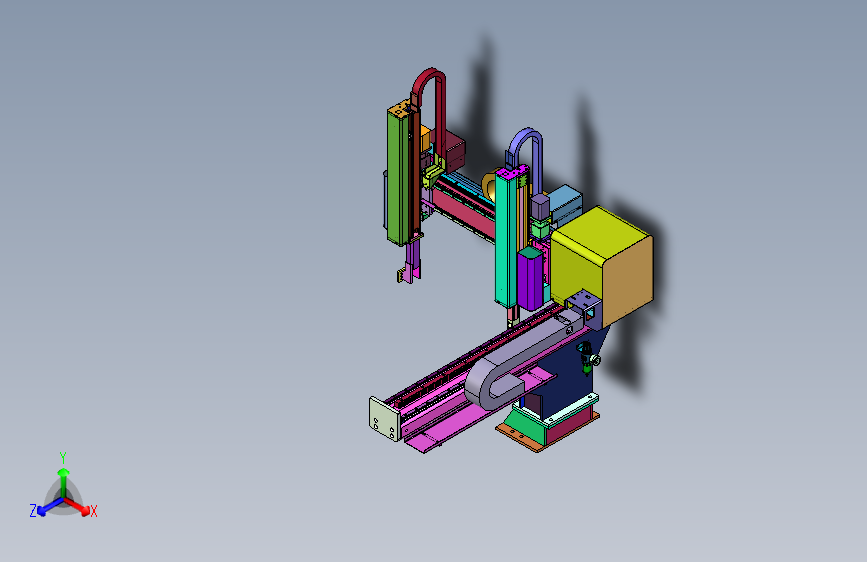Select the white end plate of base rail

384,419
